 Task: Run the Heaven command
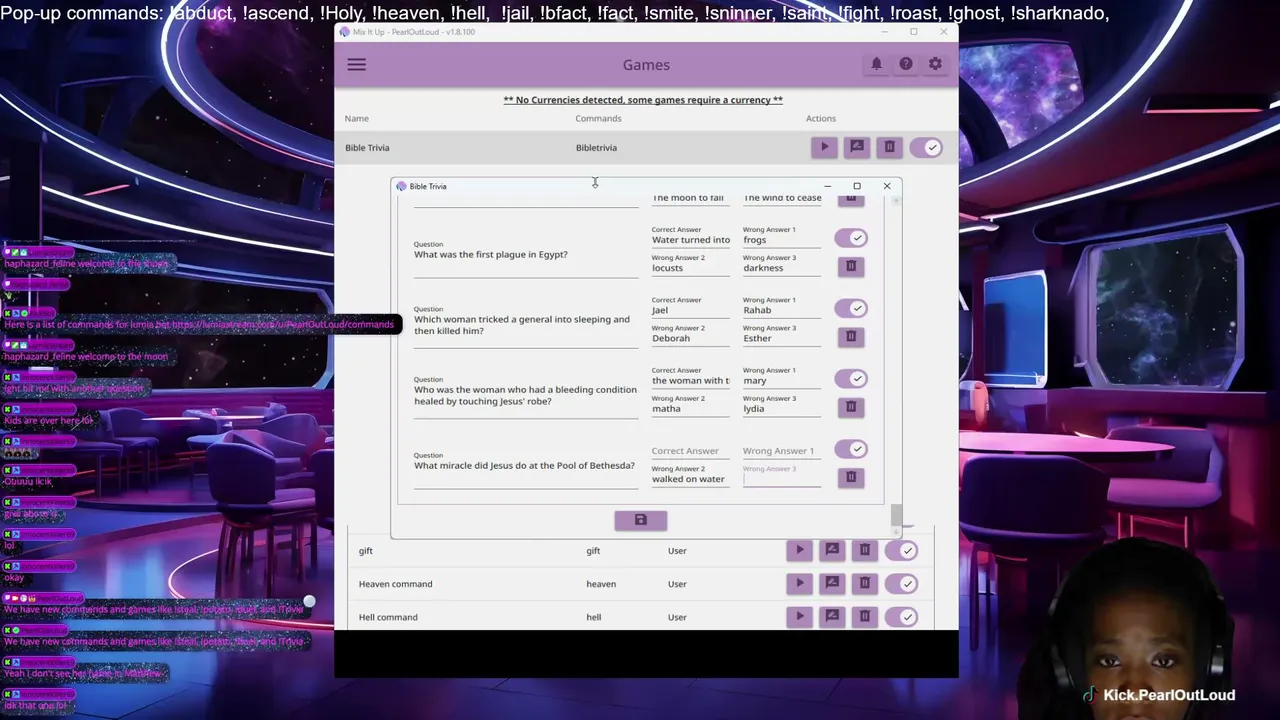799,583
